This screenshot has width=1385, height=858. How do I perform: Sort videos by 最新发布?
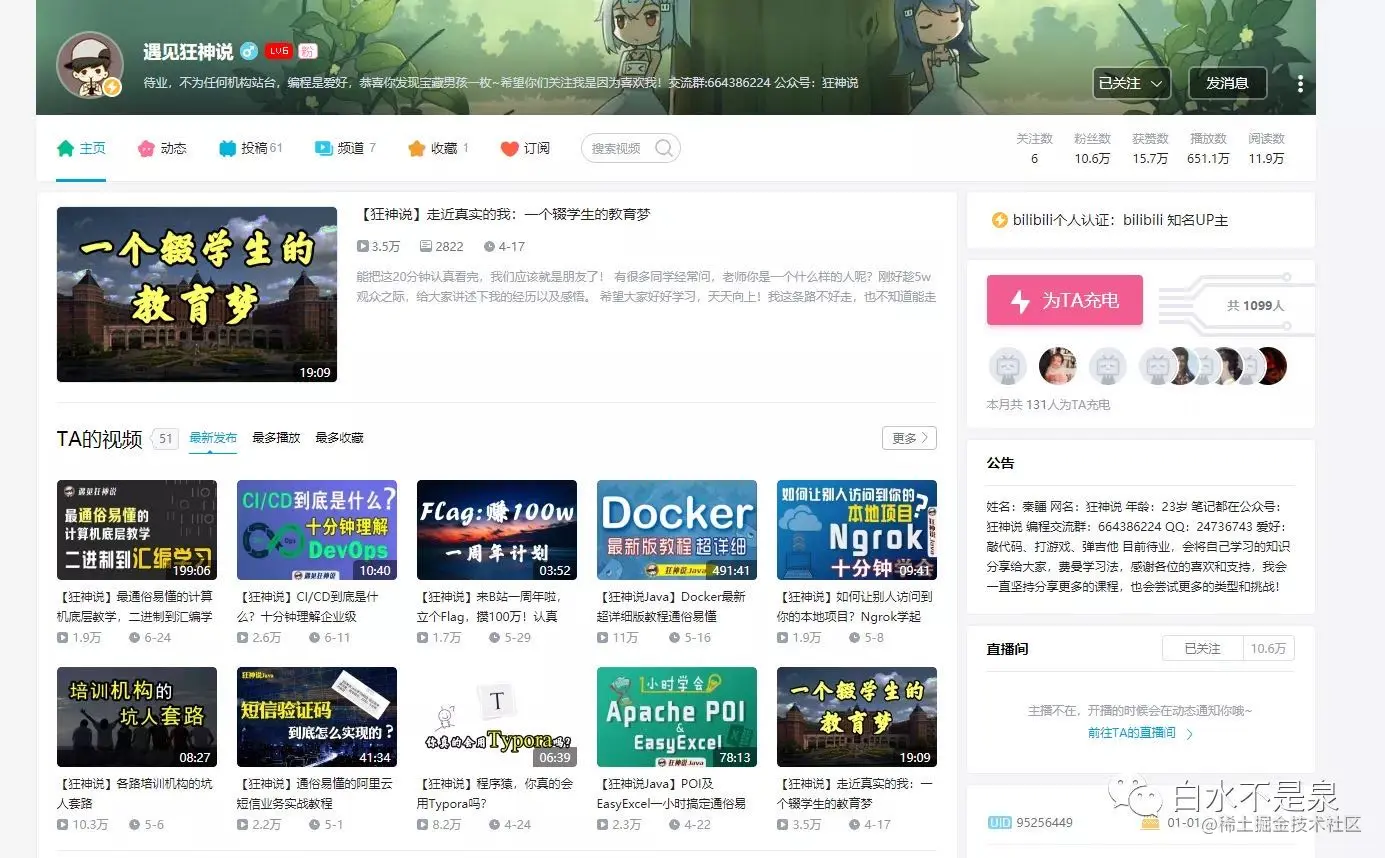point(213,438)
